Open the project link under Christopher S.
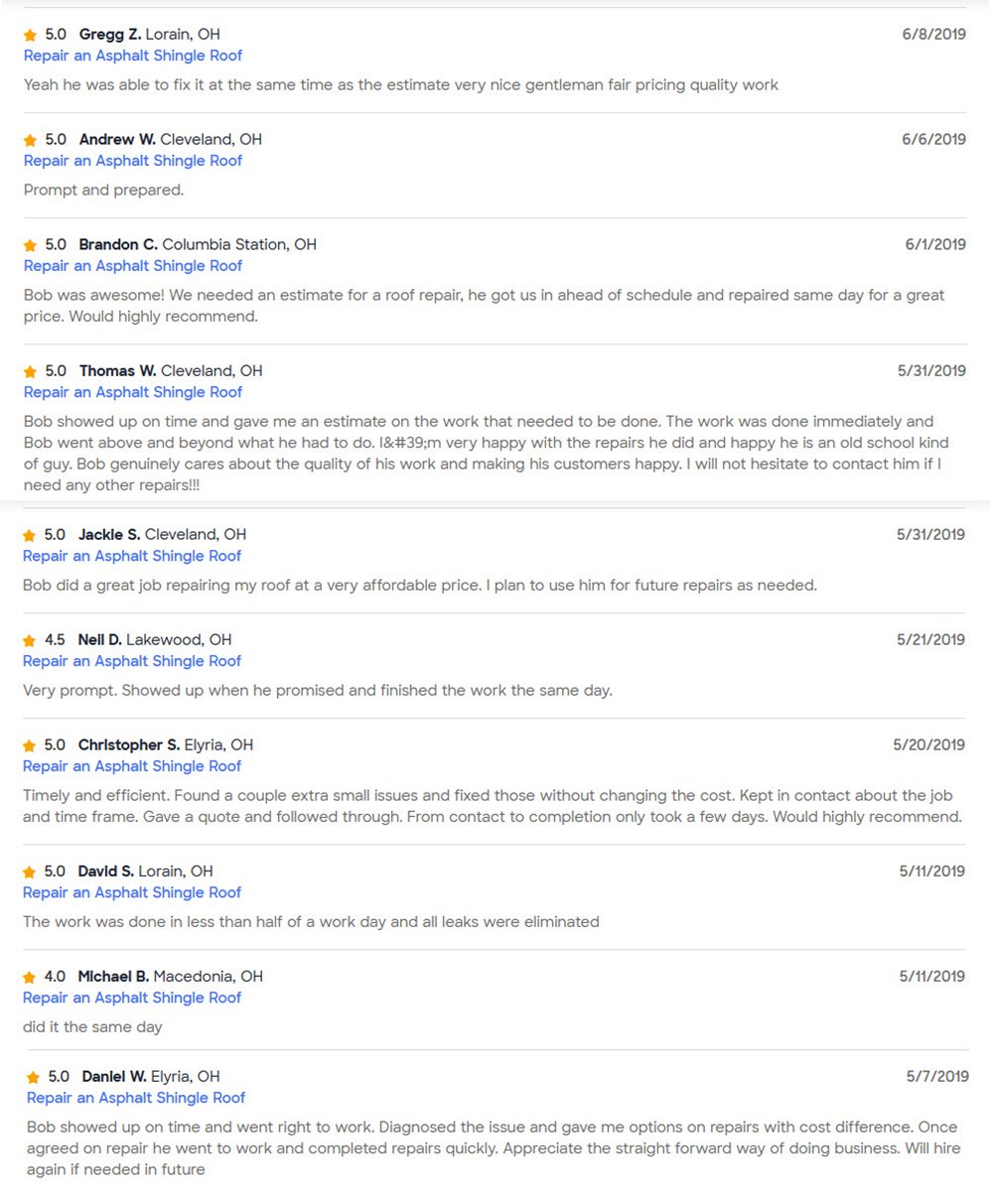This screenshot has height=1204, width=993. [132, 766]
